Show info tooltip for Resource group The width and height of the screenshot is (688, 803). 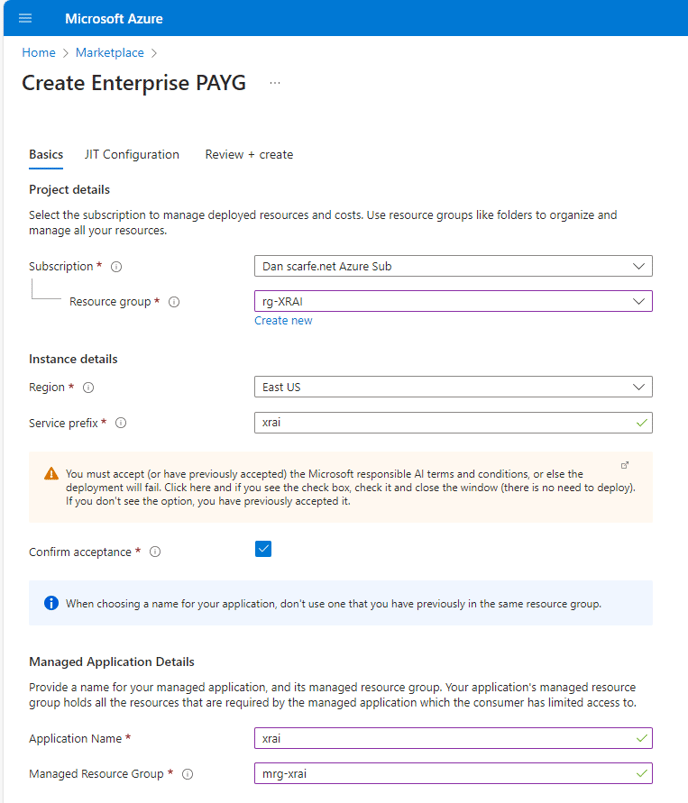pyautogui.click(x=174, y=302)
